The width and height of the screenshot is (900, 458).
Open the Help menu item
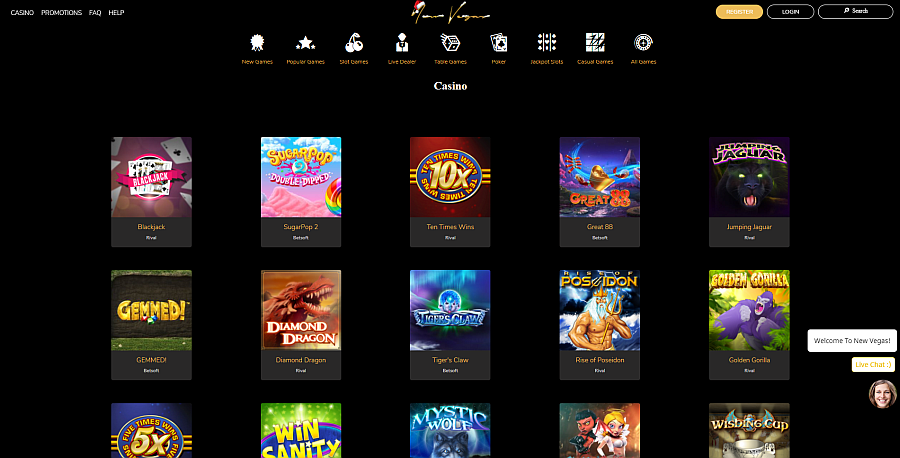pos(117,13)
